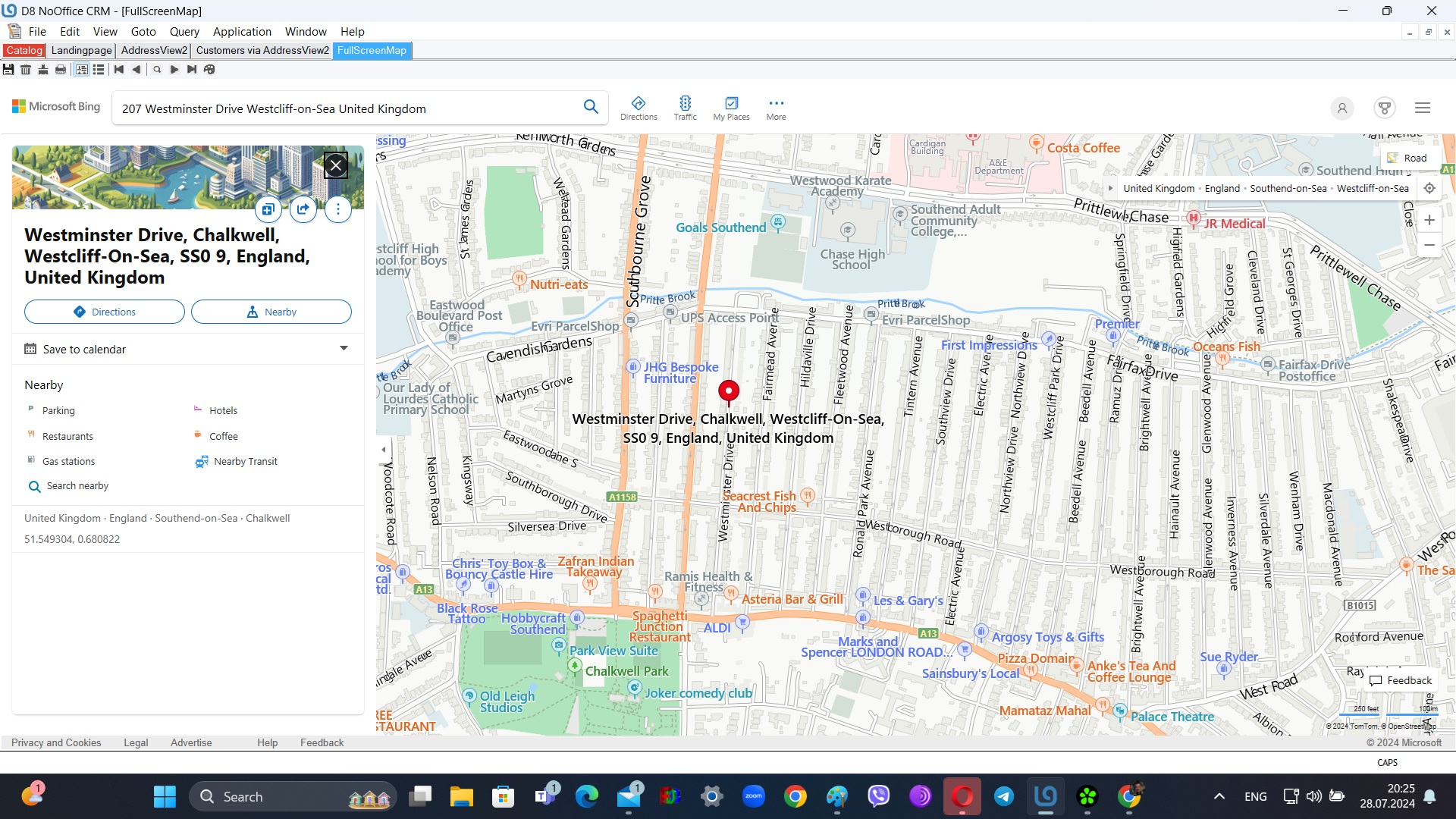Collapse the side panel arrow

384,450
